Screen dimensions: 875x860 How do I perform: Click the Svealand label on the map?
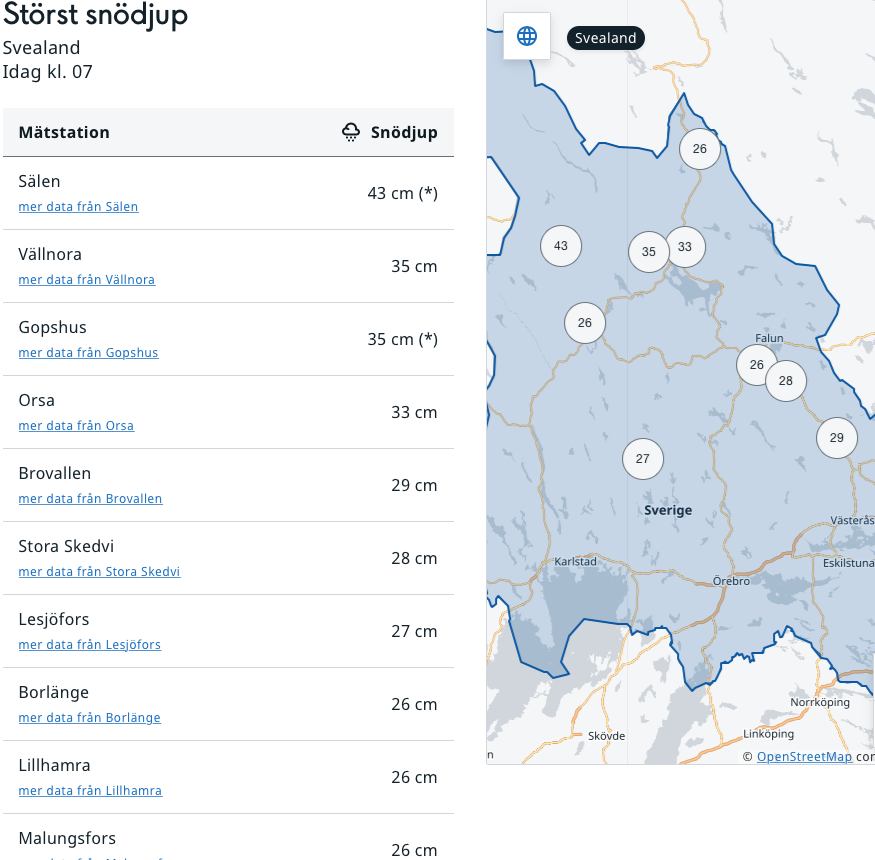[606, 38]
